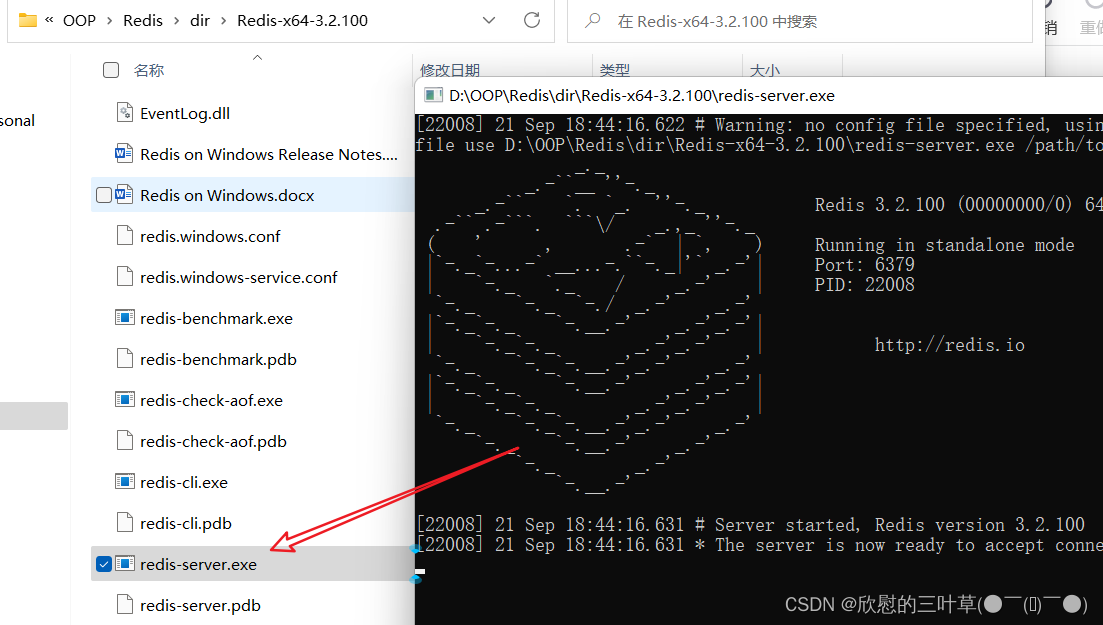The image size is (1103, 625).
Task: Select the OOP breadcrumb segment
Action: (x=79, y=20)
